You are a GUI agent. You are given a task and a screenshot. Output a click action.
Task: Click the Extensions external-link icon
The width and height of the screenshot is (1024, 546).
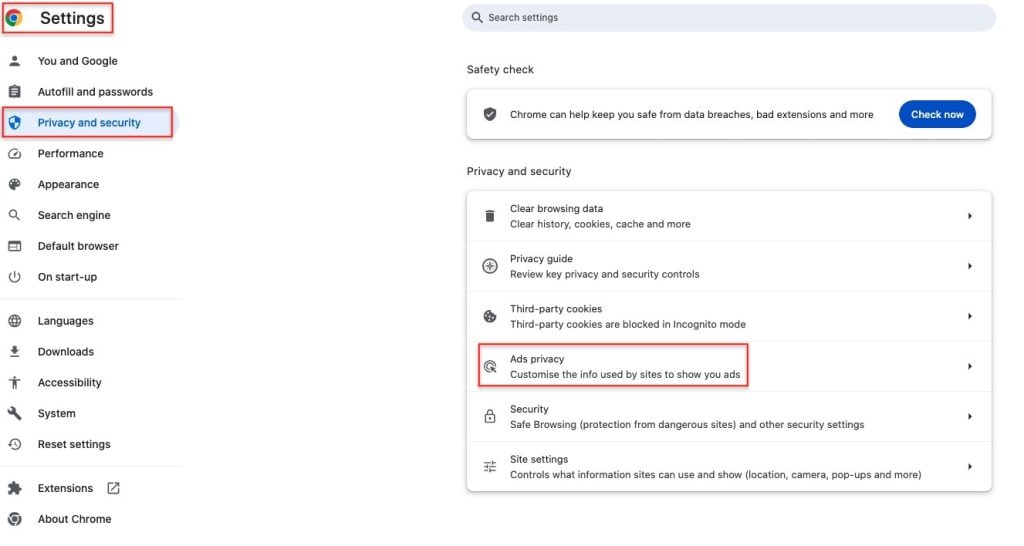click(113, 488)
